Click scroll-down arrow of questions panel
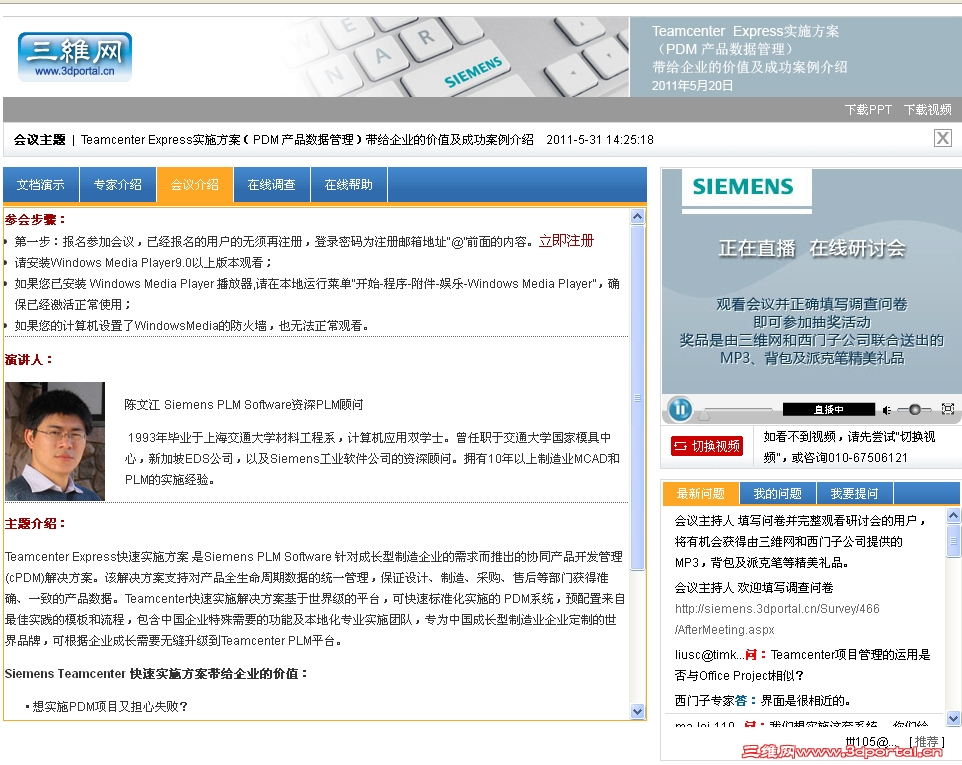Image resolution: width=962 pixels, height=765 pixels. (953, 718)
